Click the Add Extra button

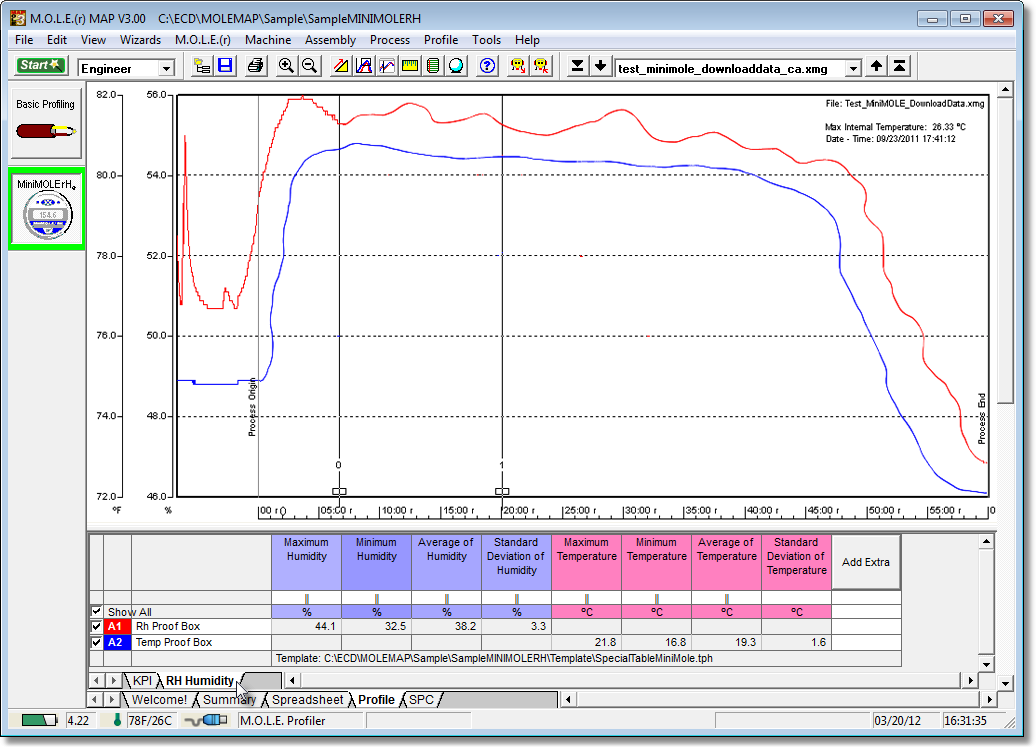[x=866, y=562]
